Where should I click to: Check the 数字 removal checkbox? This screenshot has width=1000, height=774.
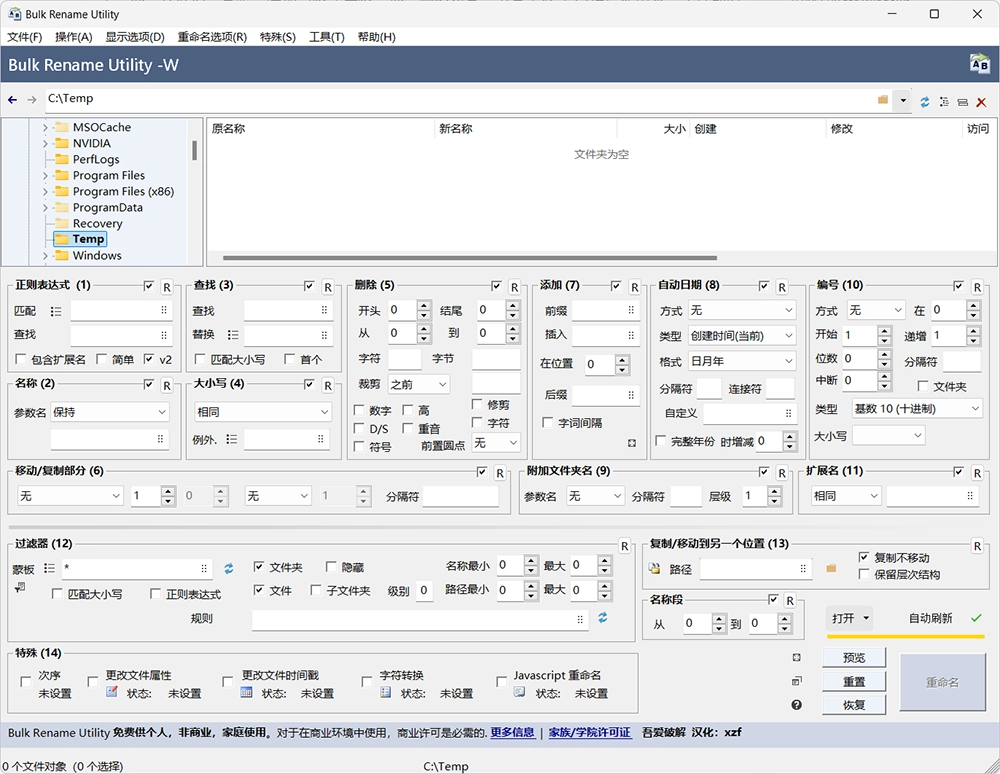[359, 410]
